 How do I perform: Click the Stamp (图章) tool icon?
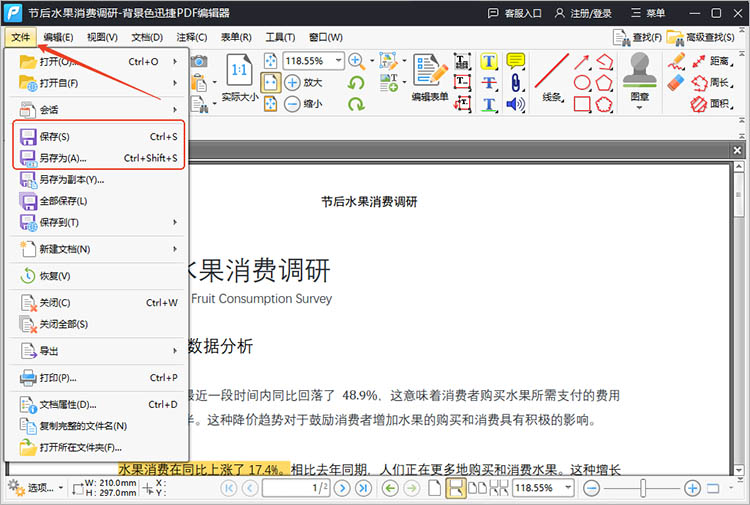click(x=640, y=70)
